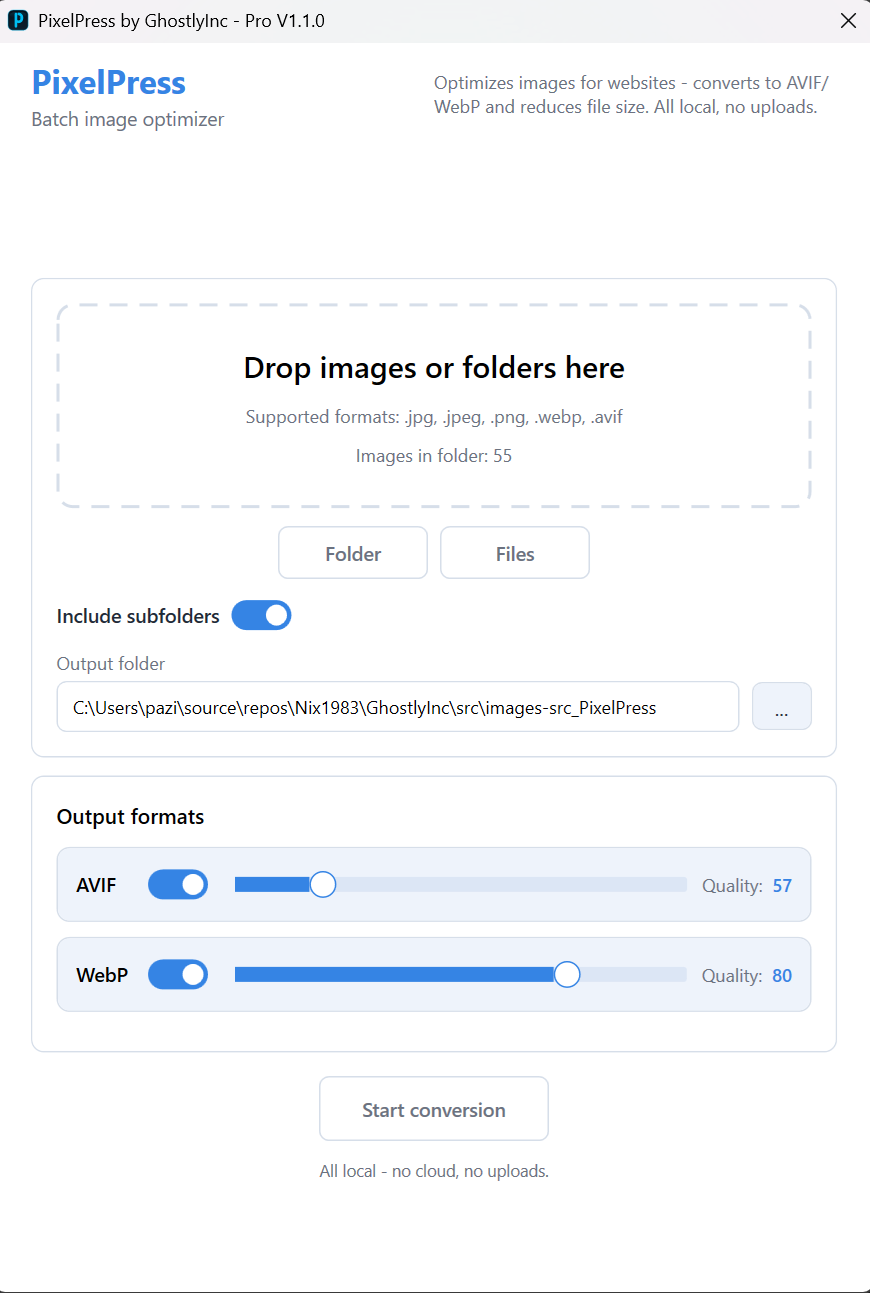Screen dimensions: 870x1293
Task: Disable the AVIF format toggle
Action: (178, 885)
